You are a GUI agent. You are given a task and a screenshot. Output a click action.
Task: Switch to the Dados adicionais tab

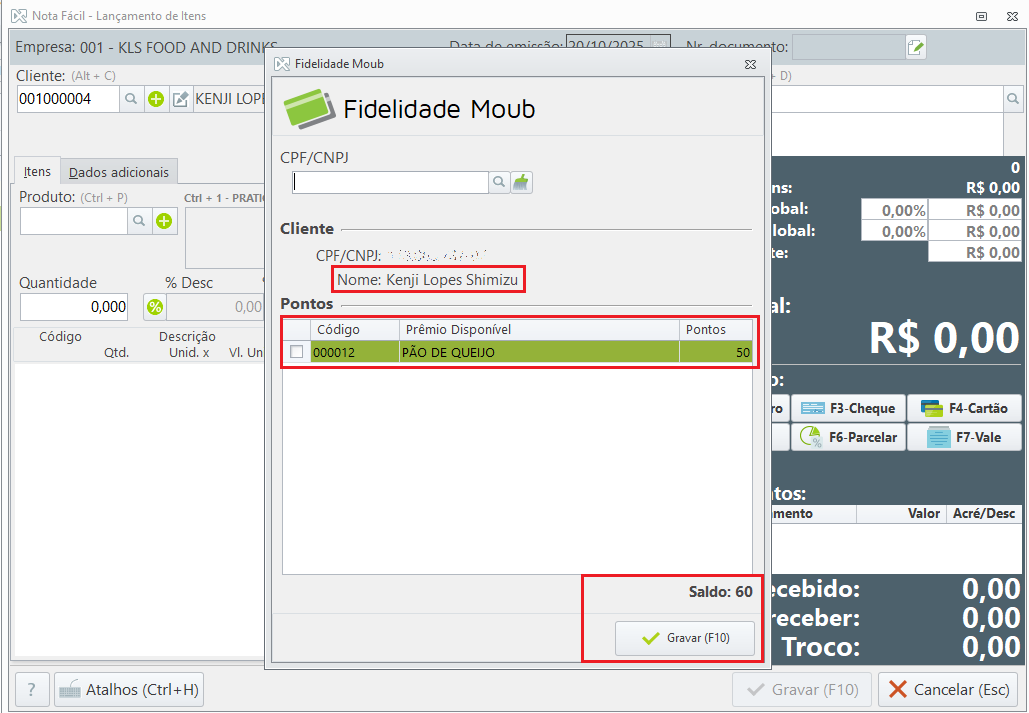pyautogui.click(x=119, y=172)
